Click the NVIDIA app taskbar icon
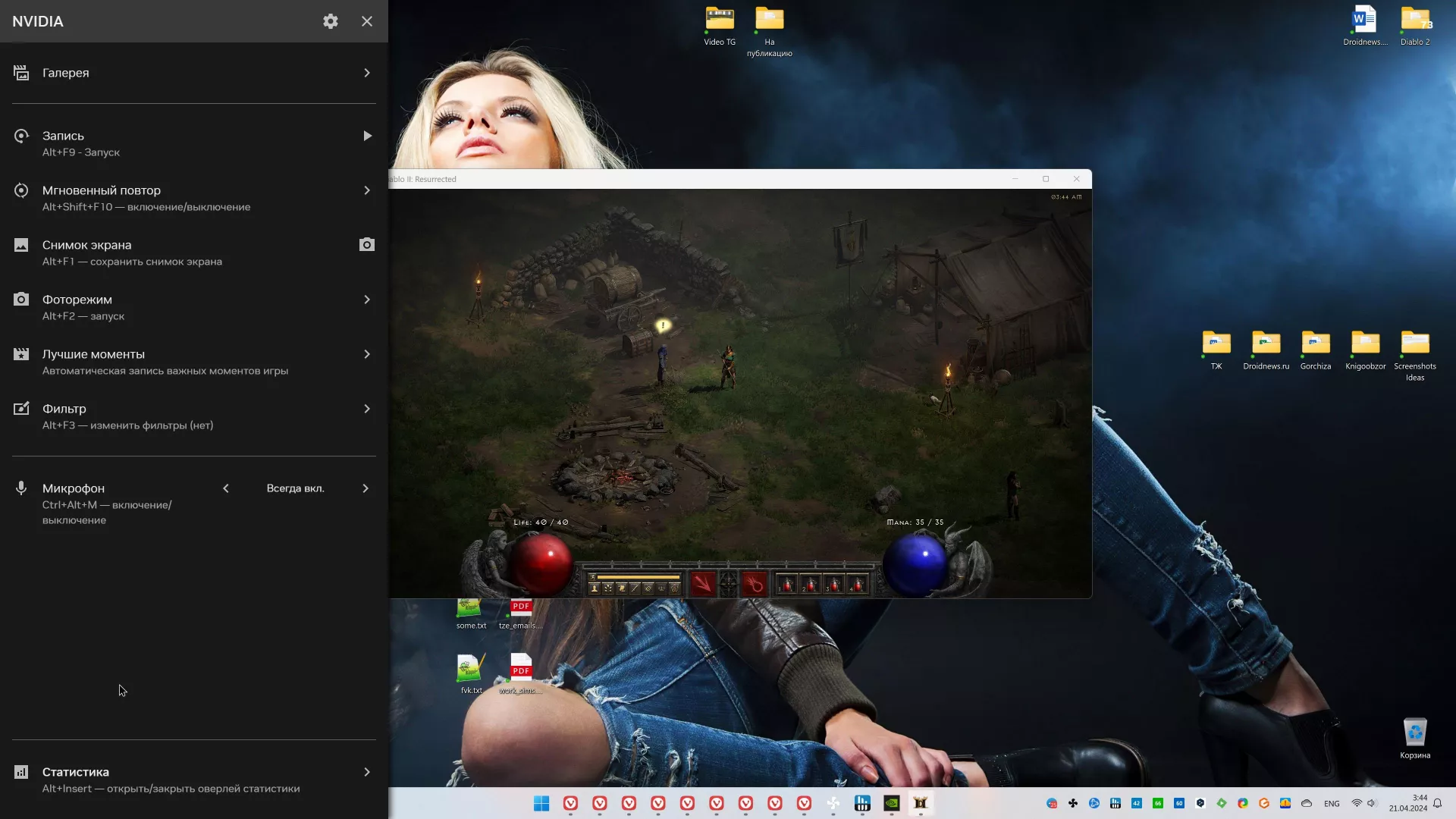This screenshot has height=819, width=1456. [x=892, y=804]
